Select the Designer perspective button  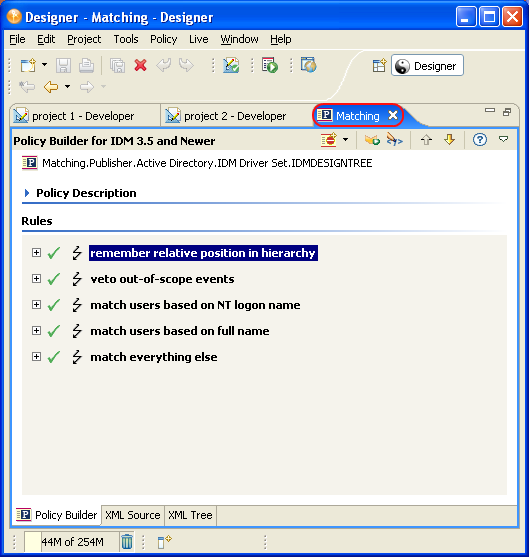(427, 65)
